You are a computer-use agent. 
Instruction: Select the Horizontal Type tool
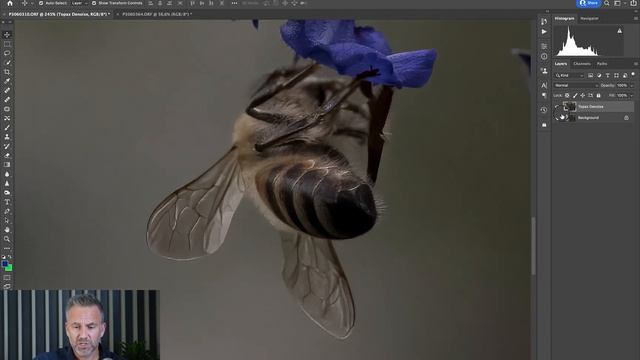pos(7,202)
